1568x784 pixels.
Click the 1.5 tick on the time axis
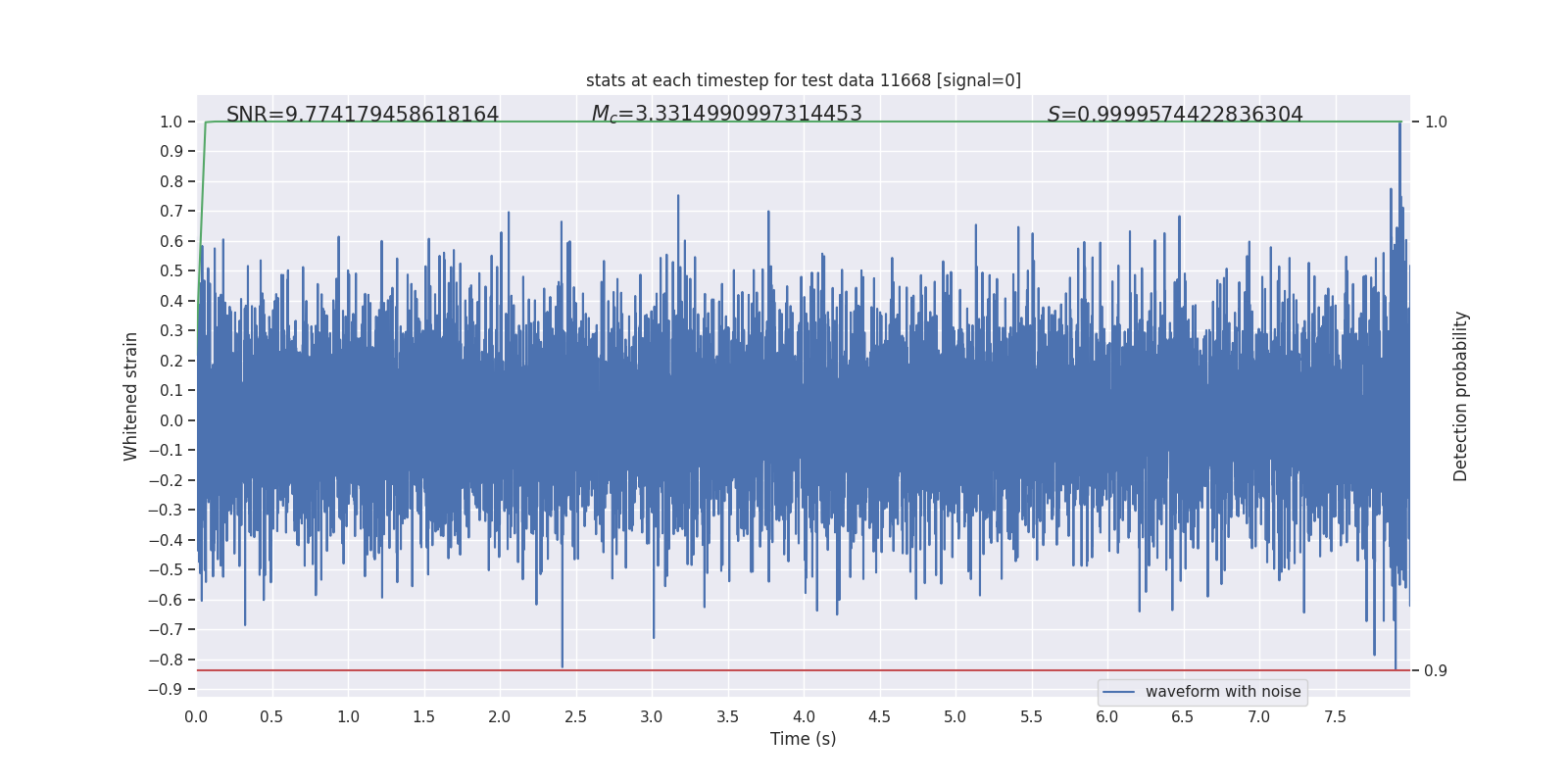pos(423,716)
